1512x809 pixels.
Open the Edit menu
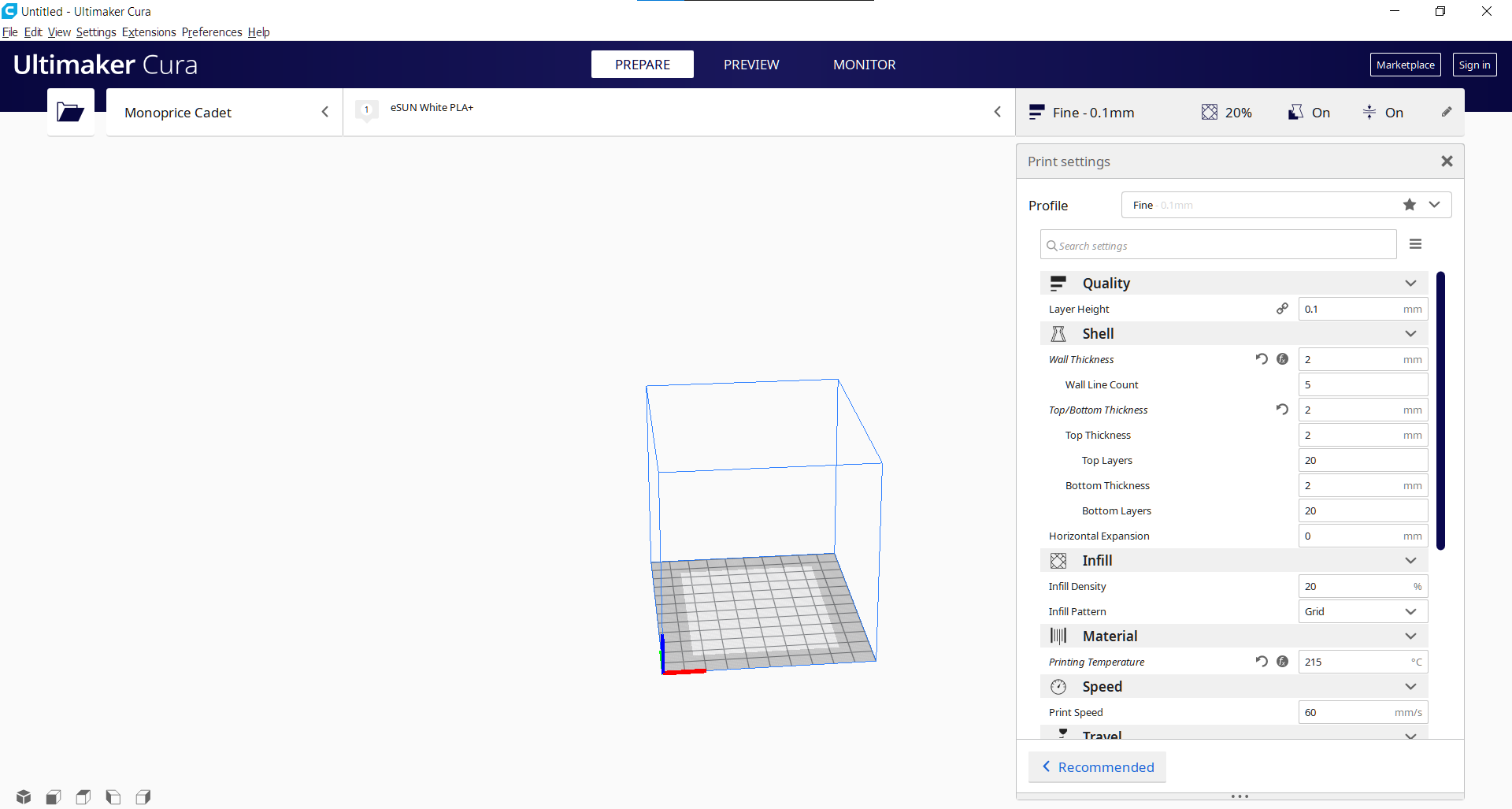(33, 32)
